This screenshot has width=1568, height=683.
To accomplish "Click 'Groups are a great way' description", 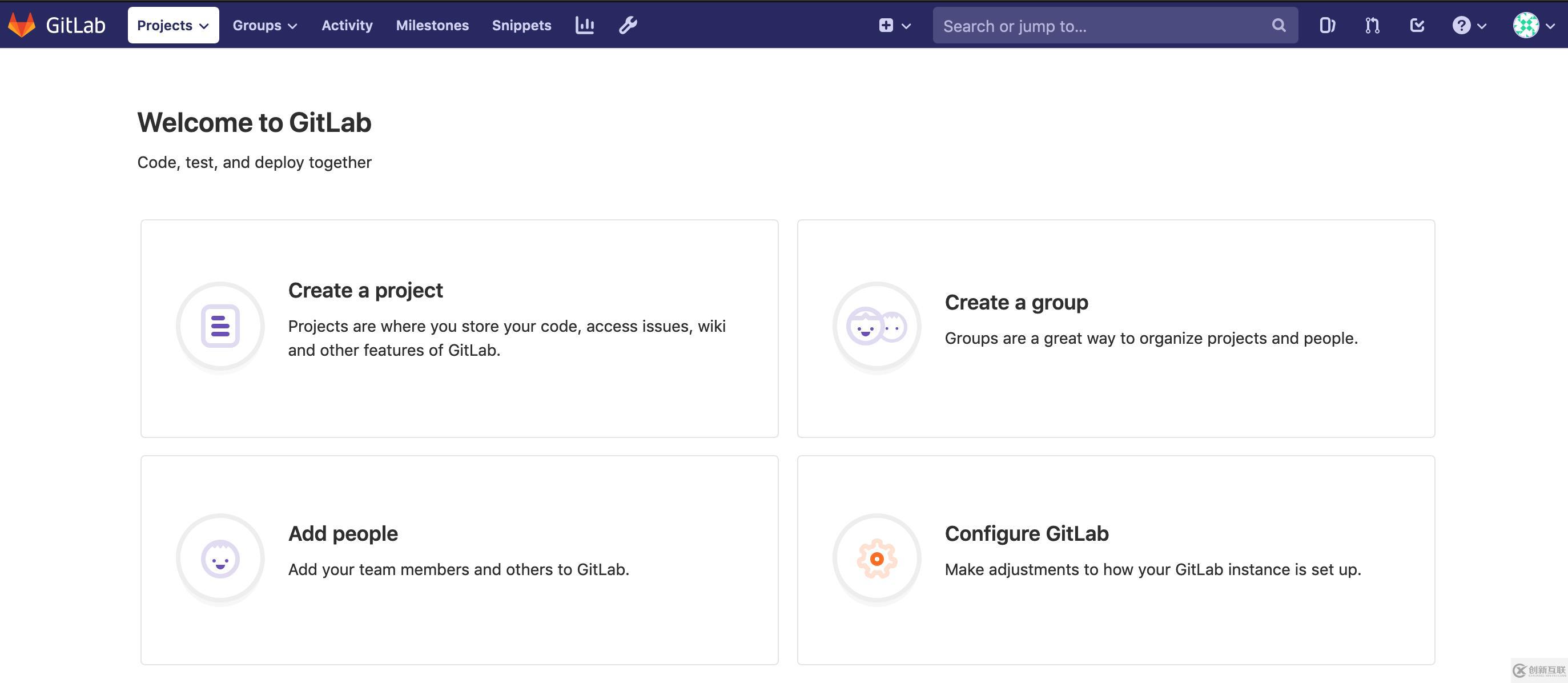I will coord(1151,339).
